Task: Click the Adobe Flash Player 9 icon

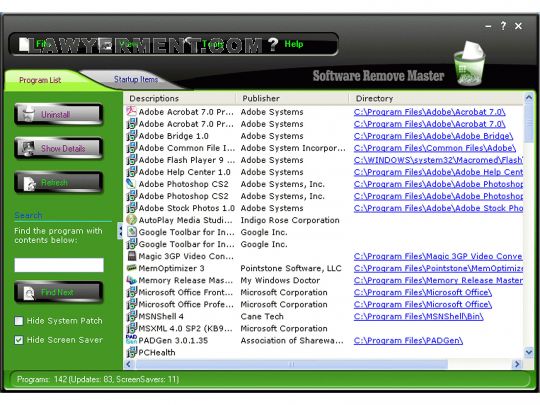Action: 131,159
